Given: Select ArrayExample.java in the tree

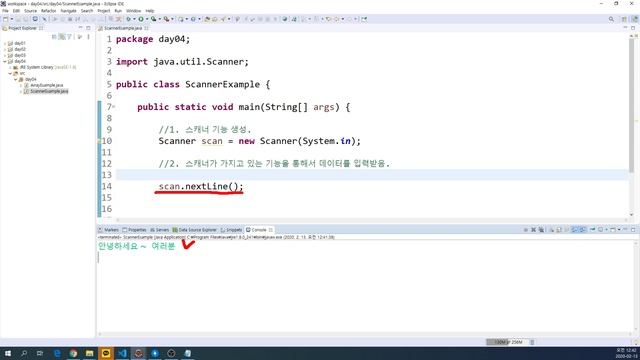Looking at the screenshot, I should click(x=47, y=85).
